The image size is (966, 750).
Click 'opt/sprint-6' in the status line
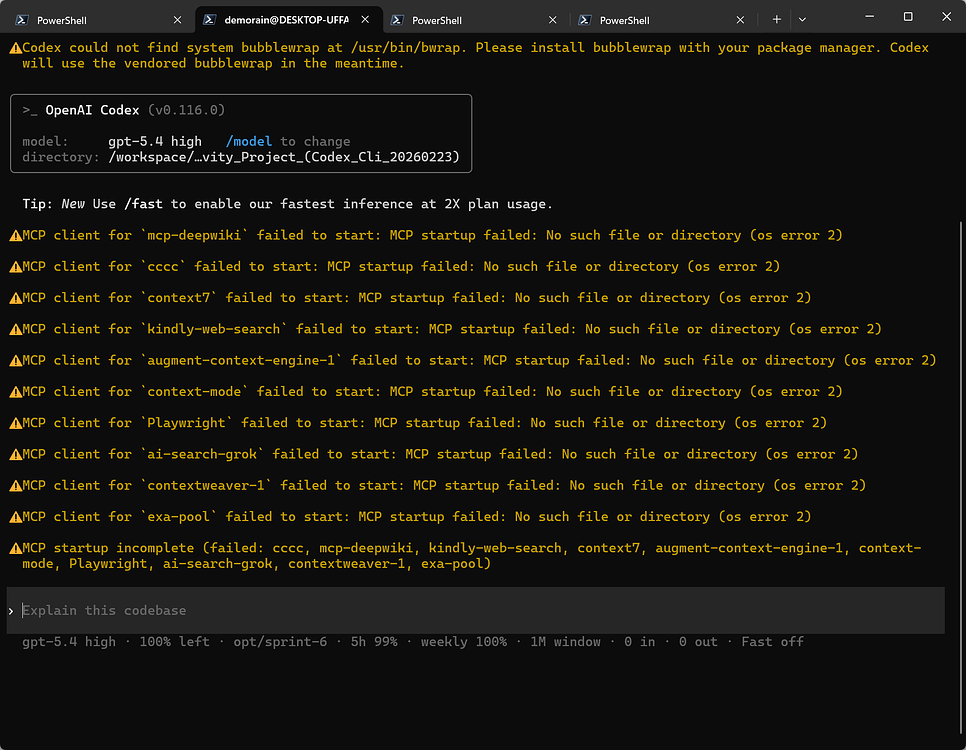(280, 642)
